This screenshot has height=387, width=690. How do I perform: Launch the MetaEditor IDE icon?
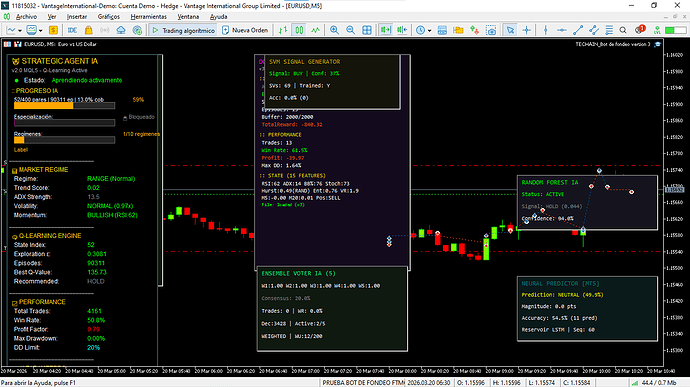tap(72, 30)
